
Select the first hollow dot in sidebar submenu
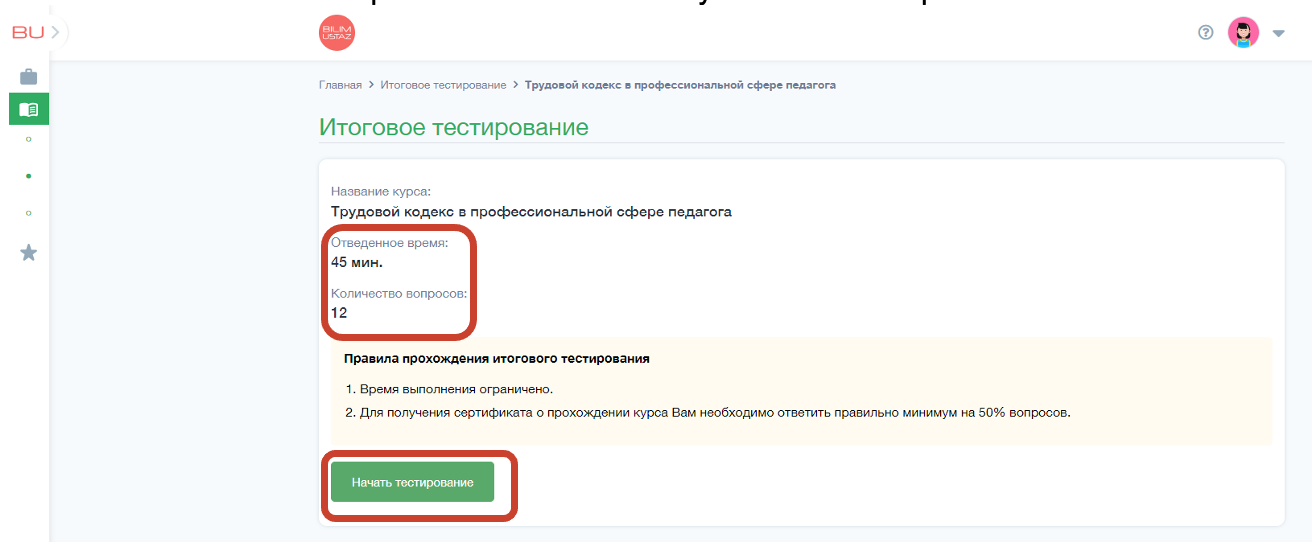pos(28,139)
